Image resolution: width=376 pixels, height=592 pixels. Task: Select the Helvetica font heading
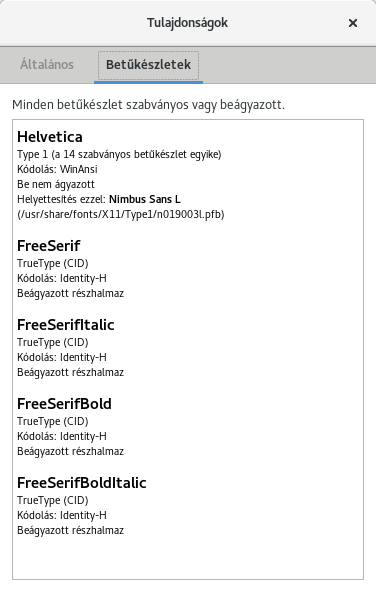(50, 137)
